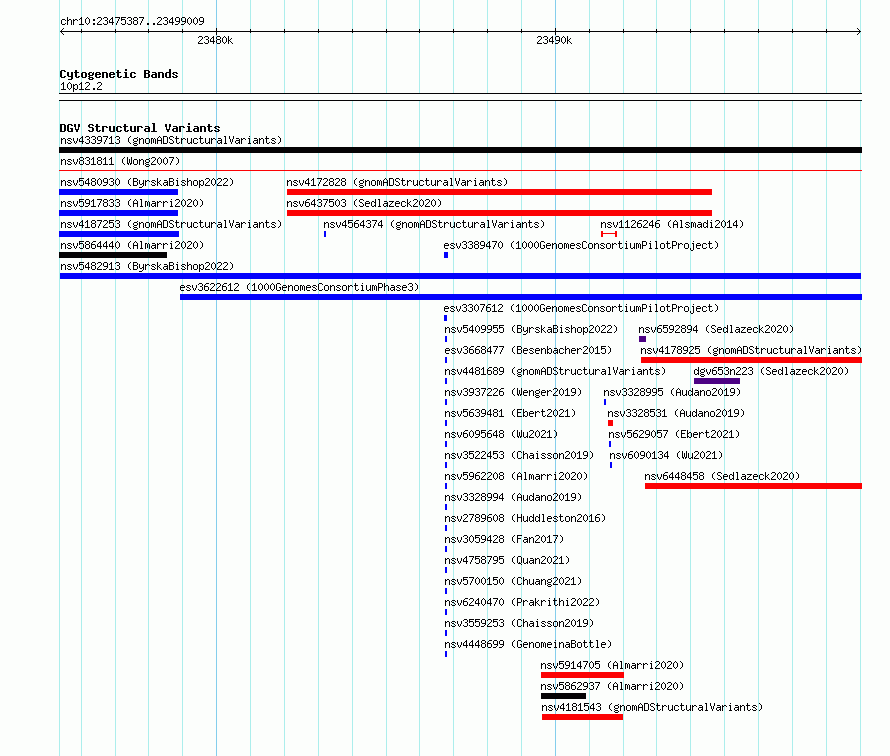Select nsv6592894 (Sedlazeck2020) label
The image size is (890, 756).
click(x=716, y=329)
